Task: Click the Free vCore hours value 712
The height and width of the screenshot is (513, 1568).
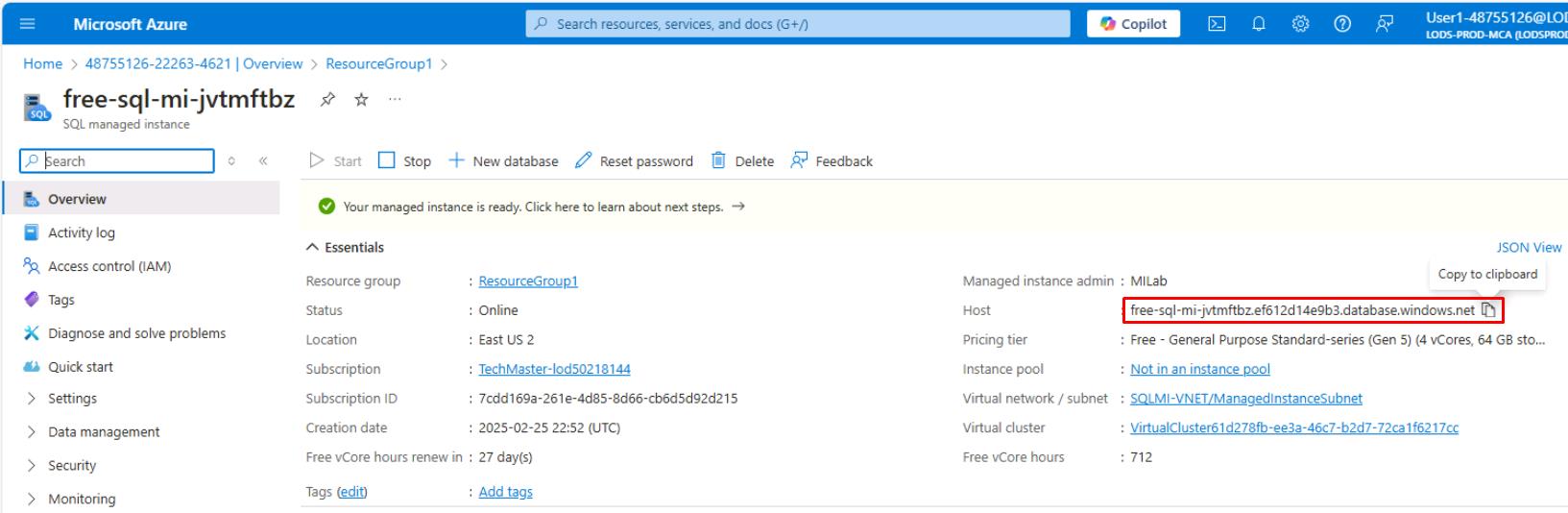Action: (1142, 457)
